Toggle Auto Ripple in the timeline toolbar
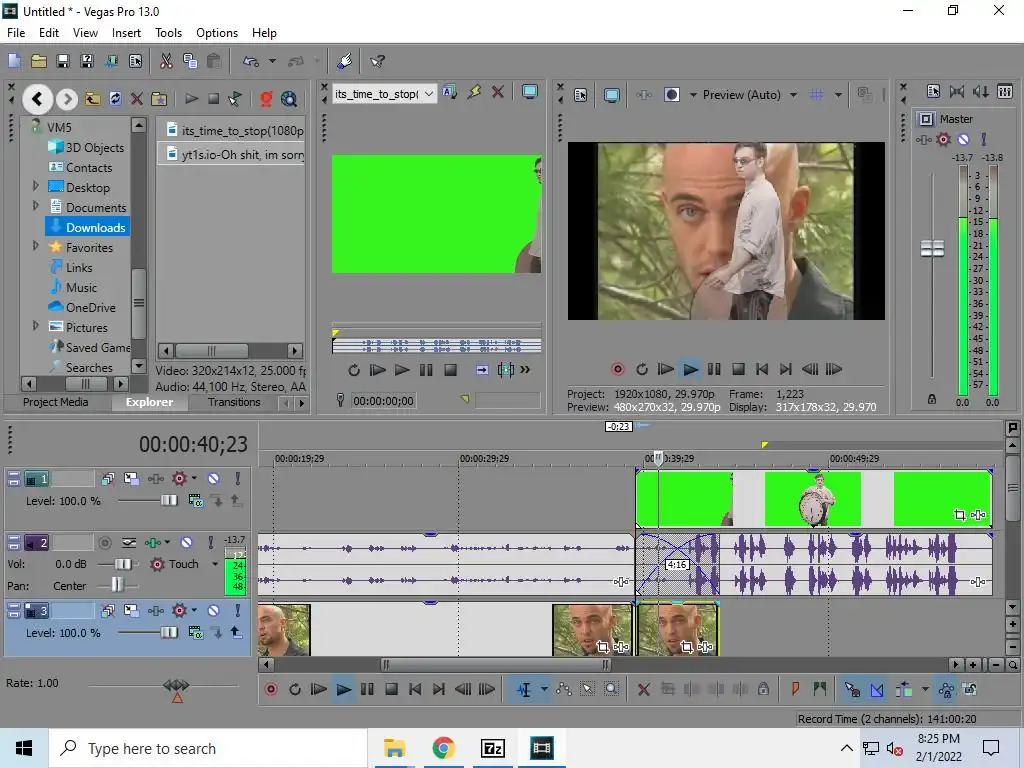The width and height of the screenshot is (1024, 768). click(x=904, y=689)
